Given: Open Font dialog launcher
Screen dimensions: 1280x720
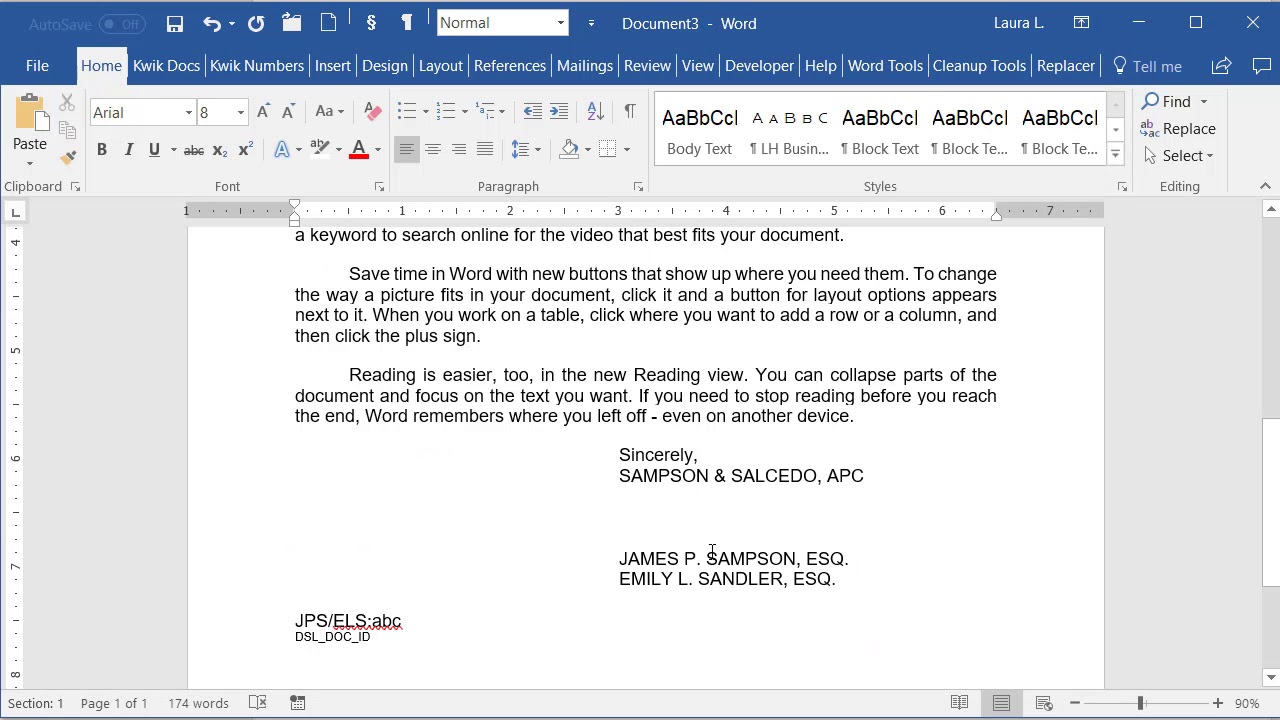Looking at the screenshot, I should [379, 187].
